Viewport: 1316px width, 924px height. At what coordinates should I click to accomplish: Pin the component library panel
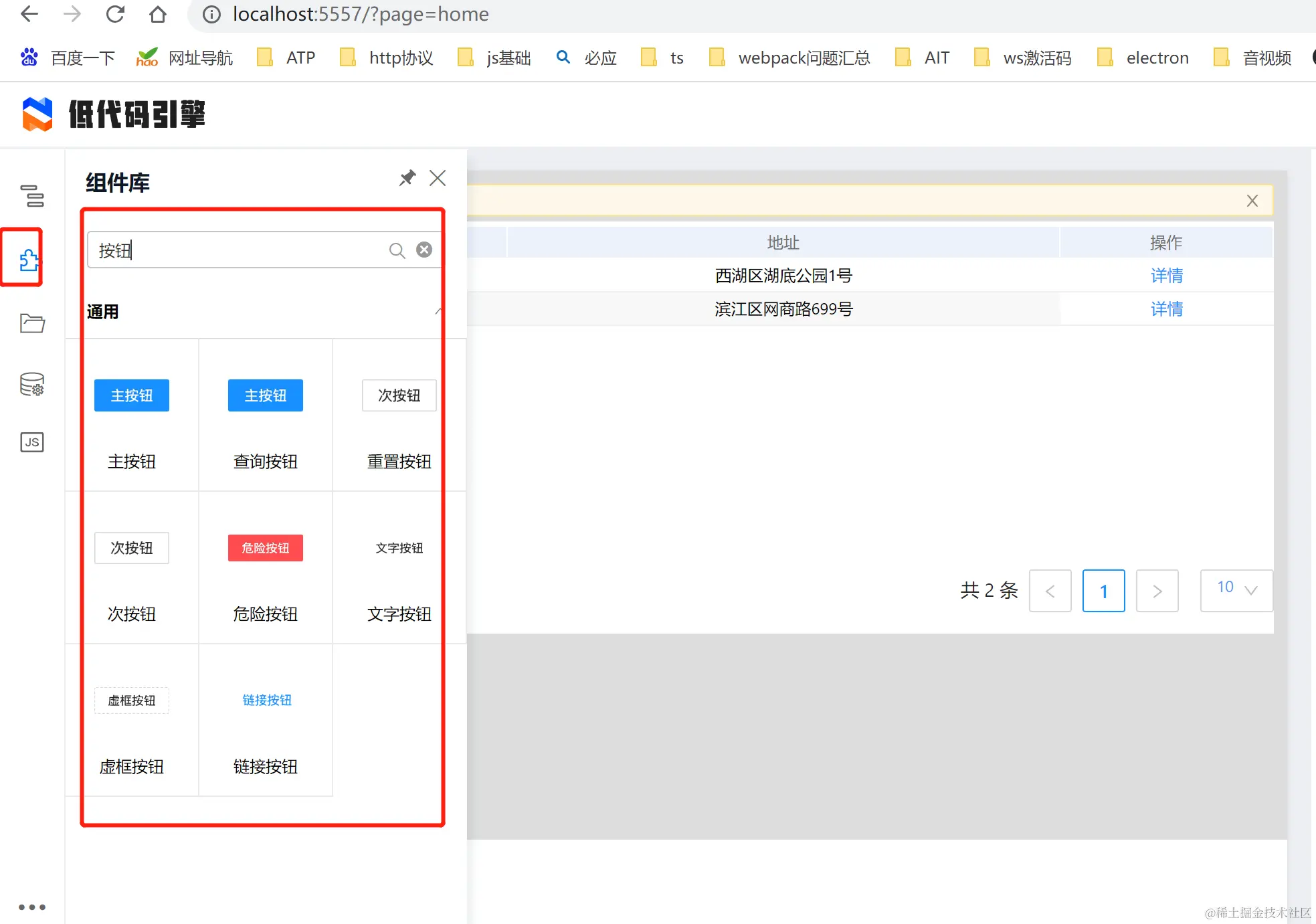(x=407, y=178)
